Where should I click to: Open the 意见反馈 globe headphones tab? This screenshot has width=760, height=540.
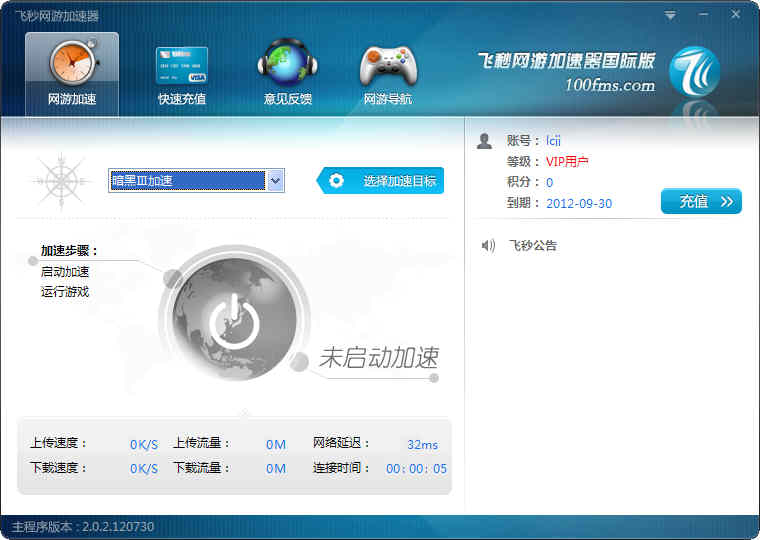(x=287, y=73)
